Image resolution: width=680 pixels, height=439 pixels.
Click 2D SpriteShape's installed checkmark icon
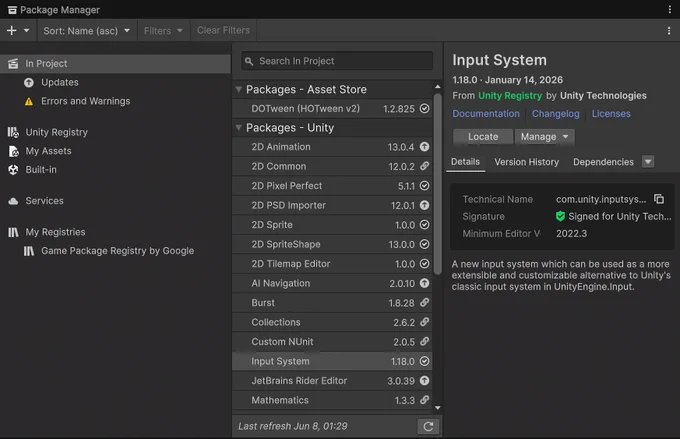pos(425,244)
